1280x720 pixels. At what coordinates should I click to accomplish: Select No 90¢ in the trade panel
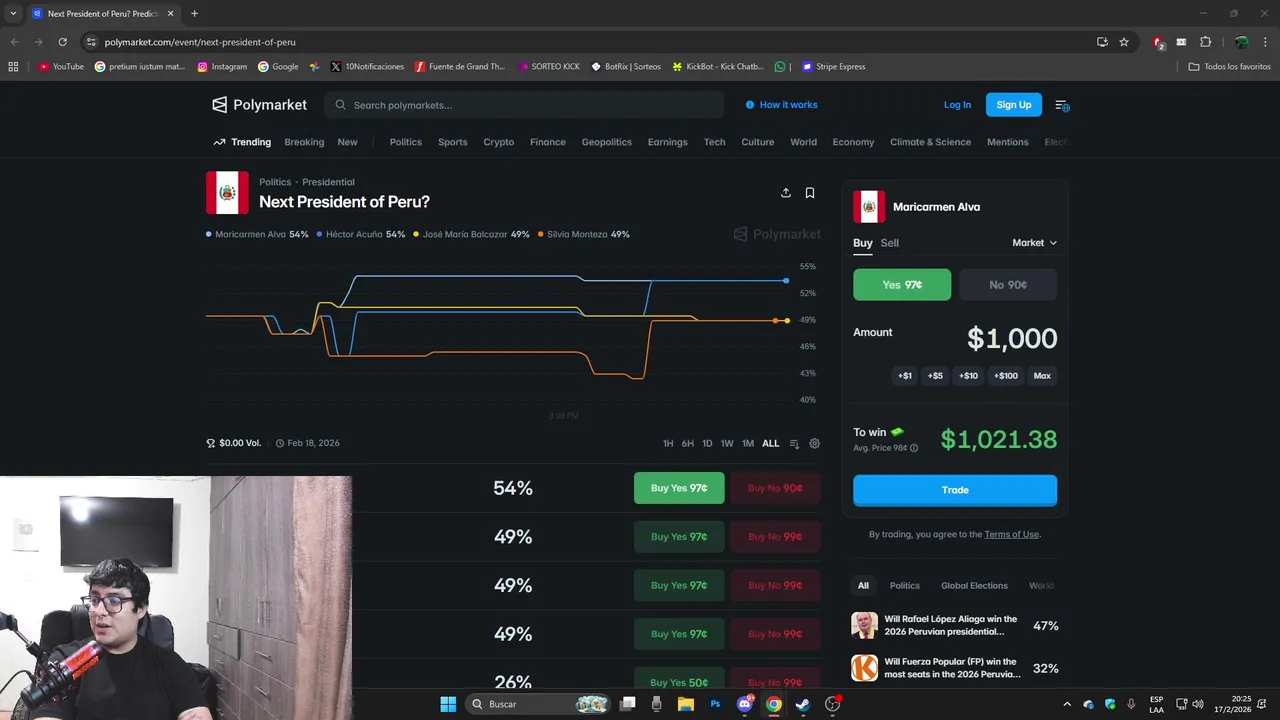[1008, 285]
